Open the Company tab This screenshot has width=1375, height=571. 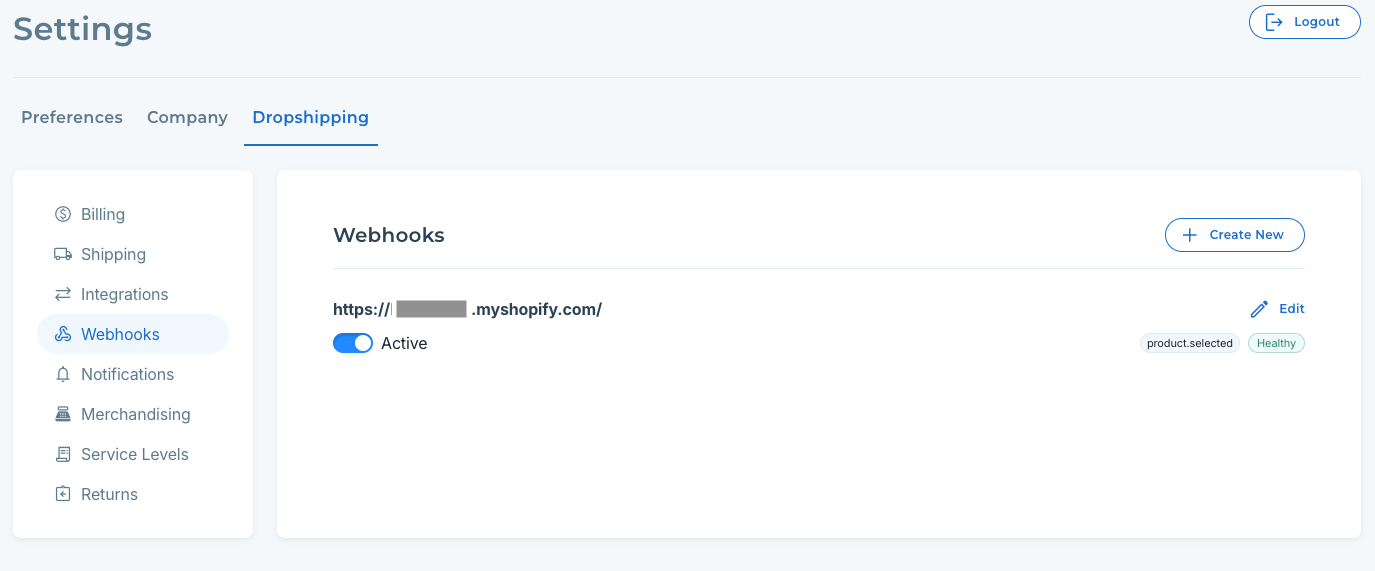point(187,117)
